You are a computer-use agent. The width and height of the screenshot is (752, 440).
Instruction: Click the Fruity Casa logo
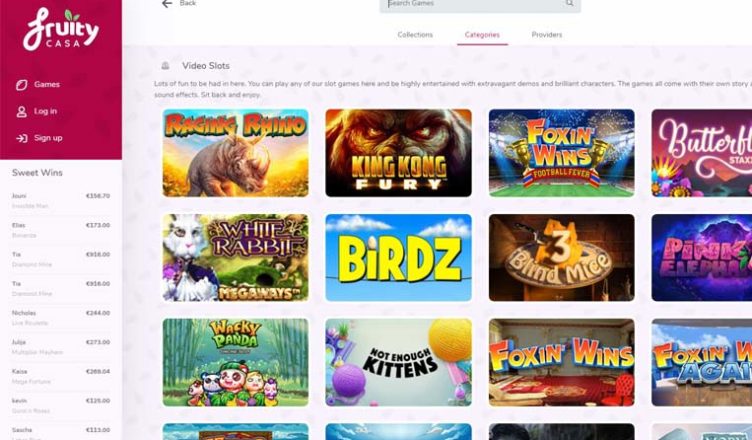61,30
